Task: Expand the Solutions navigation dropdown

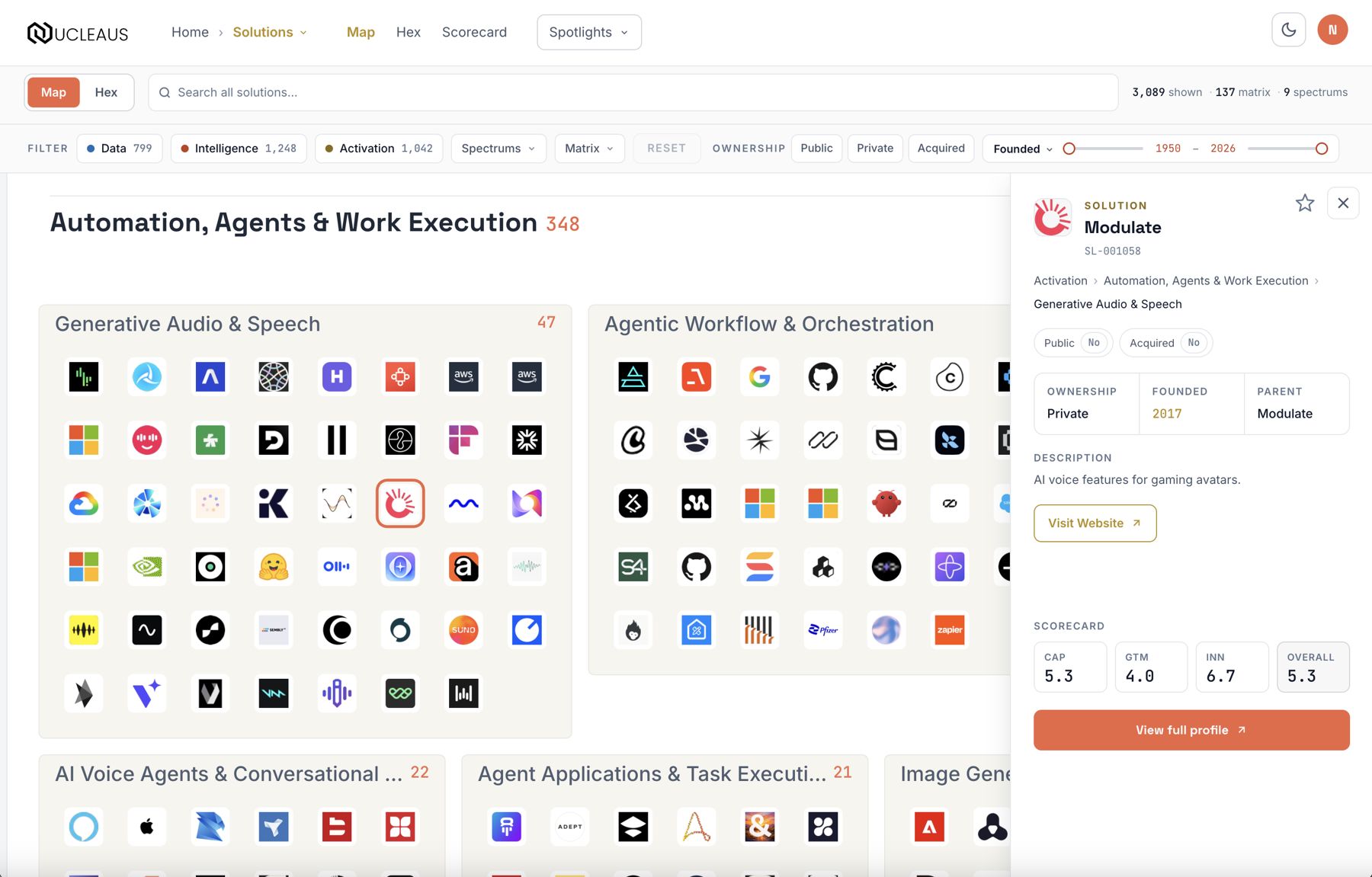Action: (270, 32)
